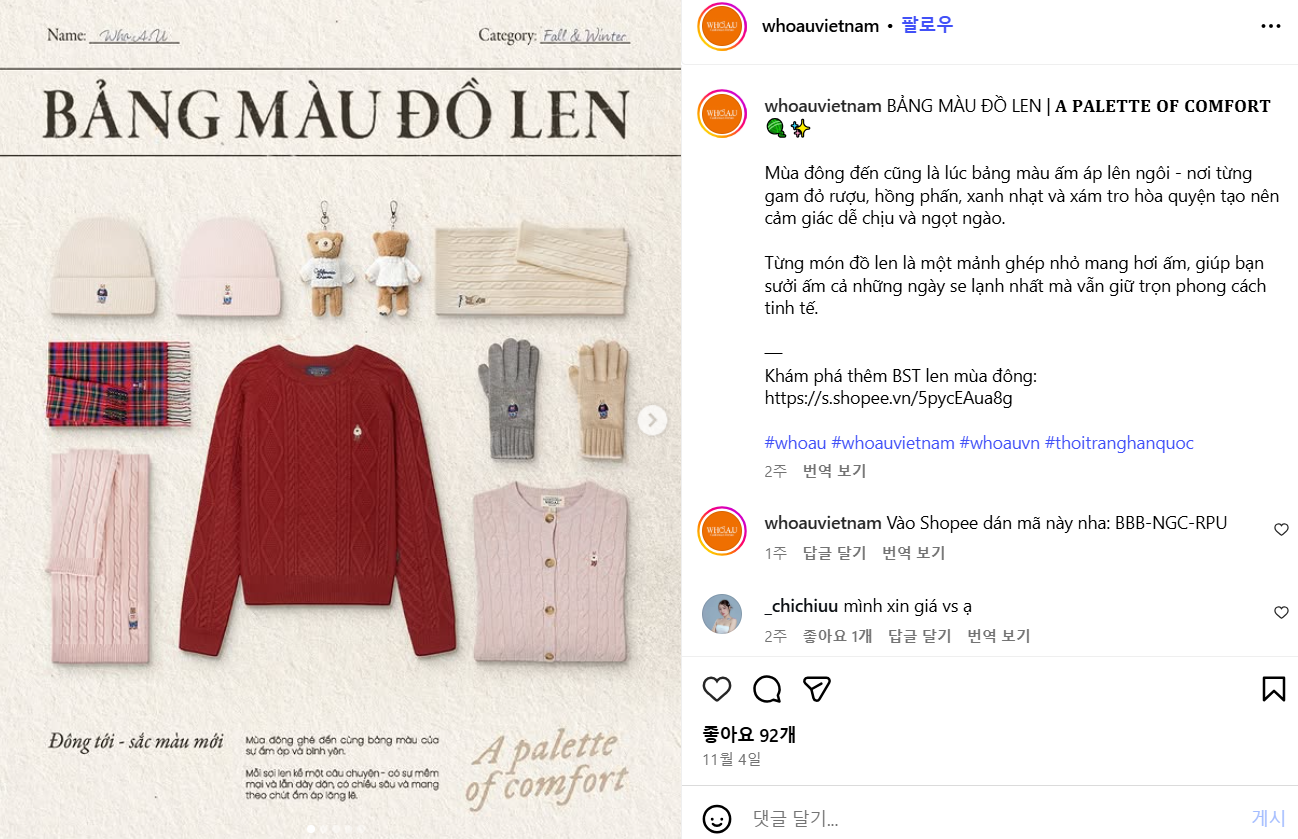Viewport: 1298px width, 839px height.
Task: Advance carousel with next arrow
Action: click(653, 420)
